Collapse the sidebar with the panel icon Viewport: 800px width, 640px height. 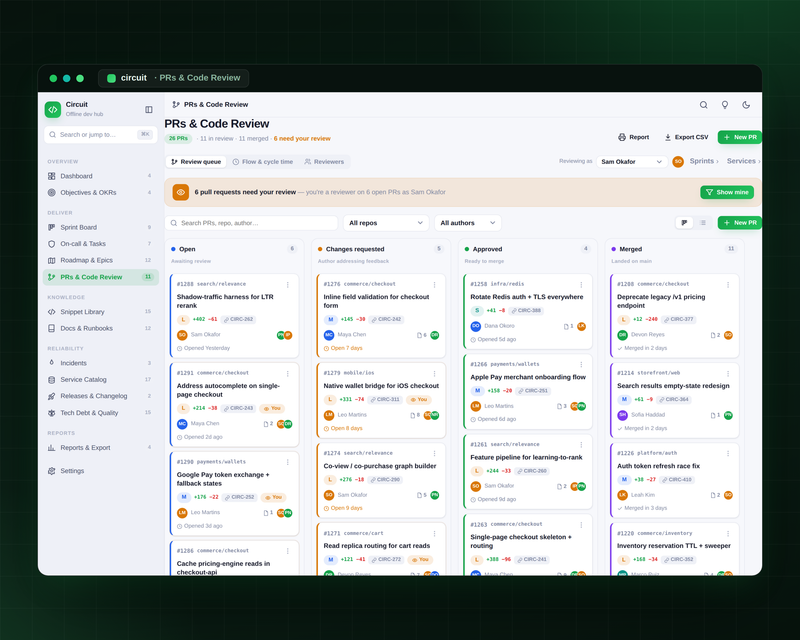[x=148, y=109]
